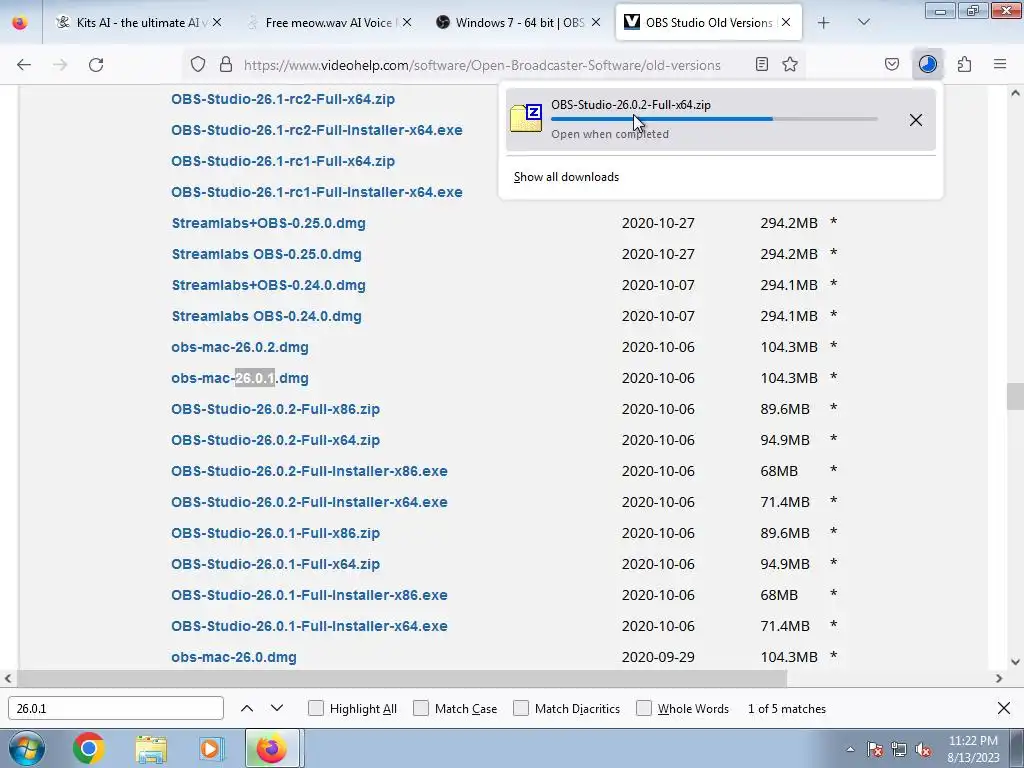Image resolution: width=1024 pixels, height=768 pixels.
Task: Open OBS-Studio-26.1-rc1-Full-Installer-x64.exe link
Action: point(317,192)
